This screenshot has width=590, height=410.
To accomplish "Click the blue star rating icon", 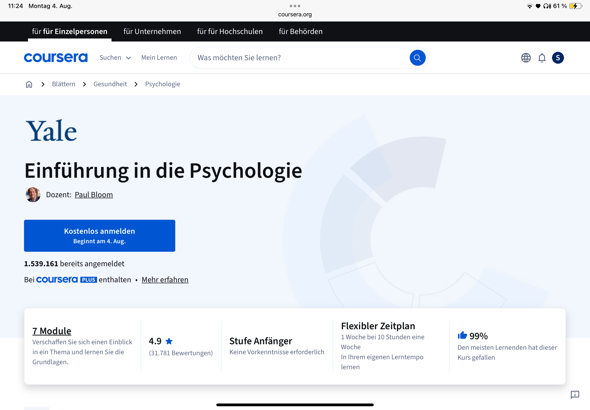I will coord(169,341).
